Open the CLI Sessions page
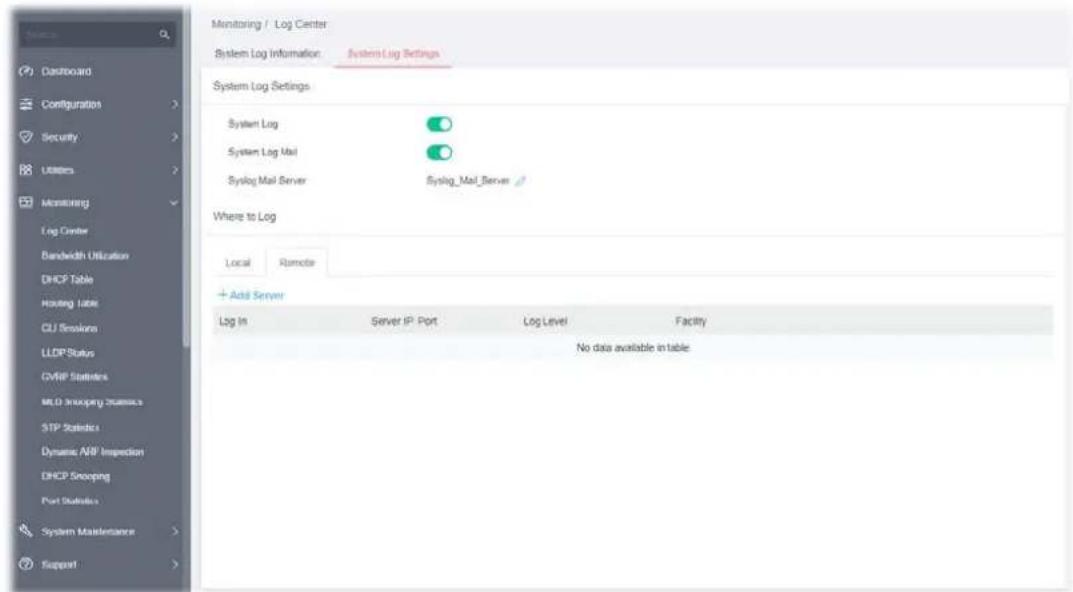The height and width of the screenshot is (592, 1073). click(x=69, y=328)
